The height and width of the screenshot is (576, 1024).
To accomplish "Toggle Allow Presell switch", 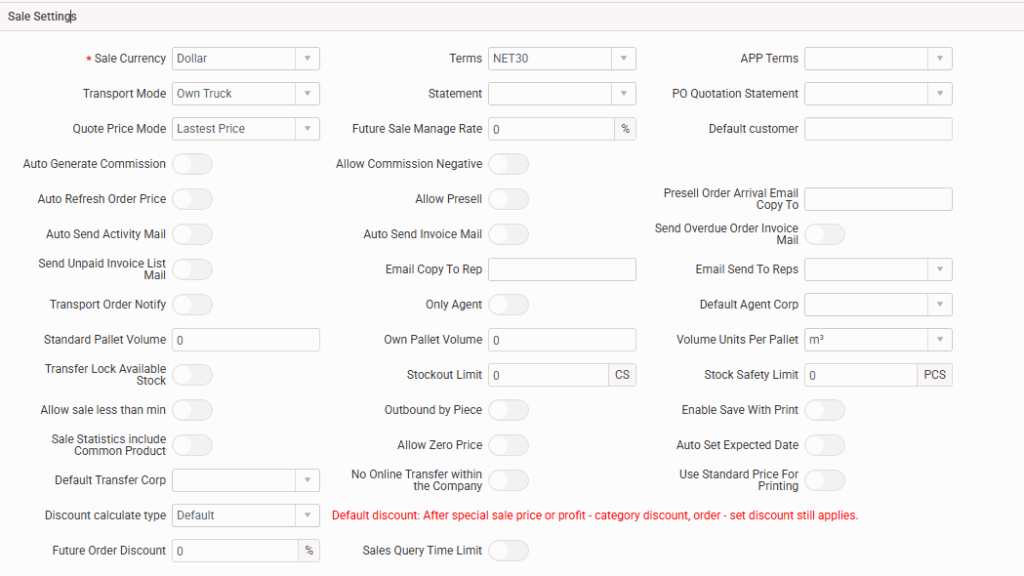I will point(508,199).
